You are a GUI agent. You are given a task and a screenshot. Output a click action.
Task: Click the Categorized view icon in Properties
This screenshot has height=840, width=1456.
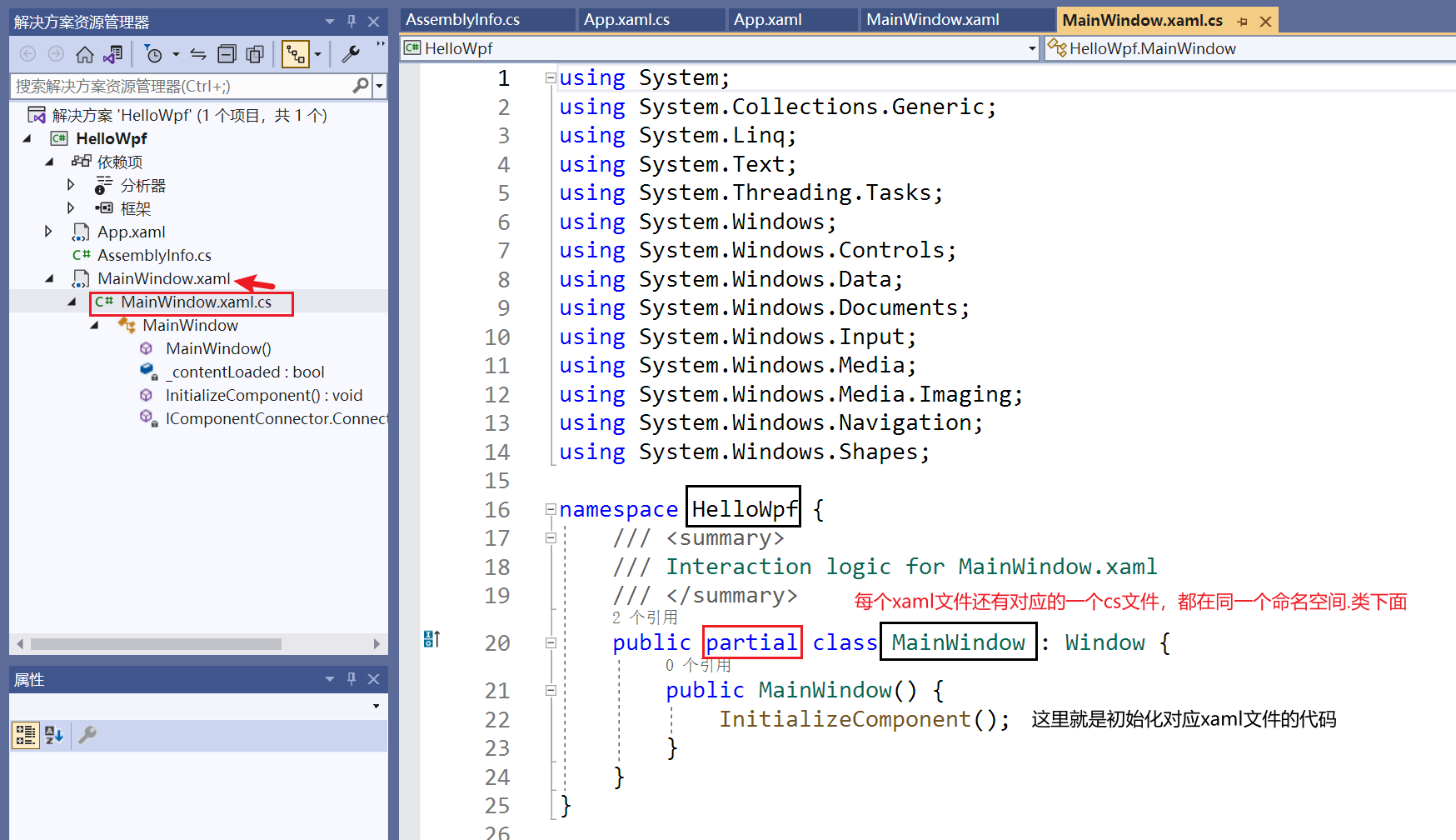25,735
